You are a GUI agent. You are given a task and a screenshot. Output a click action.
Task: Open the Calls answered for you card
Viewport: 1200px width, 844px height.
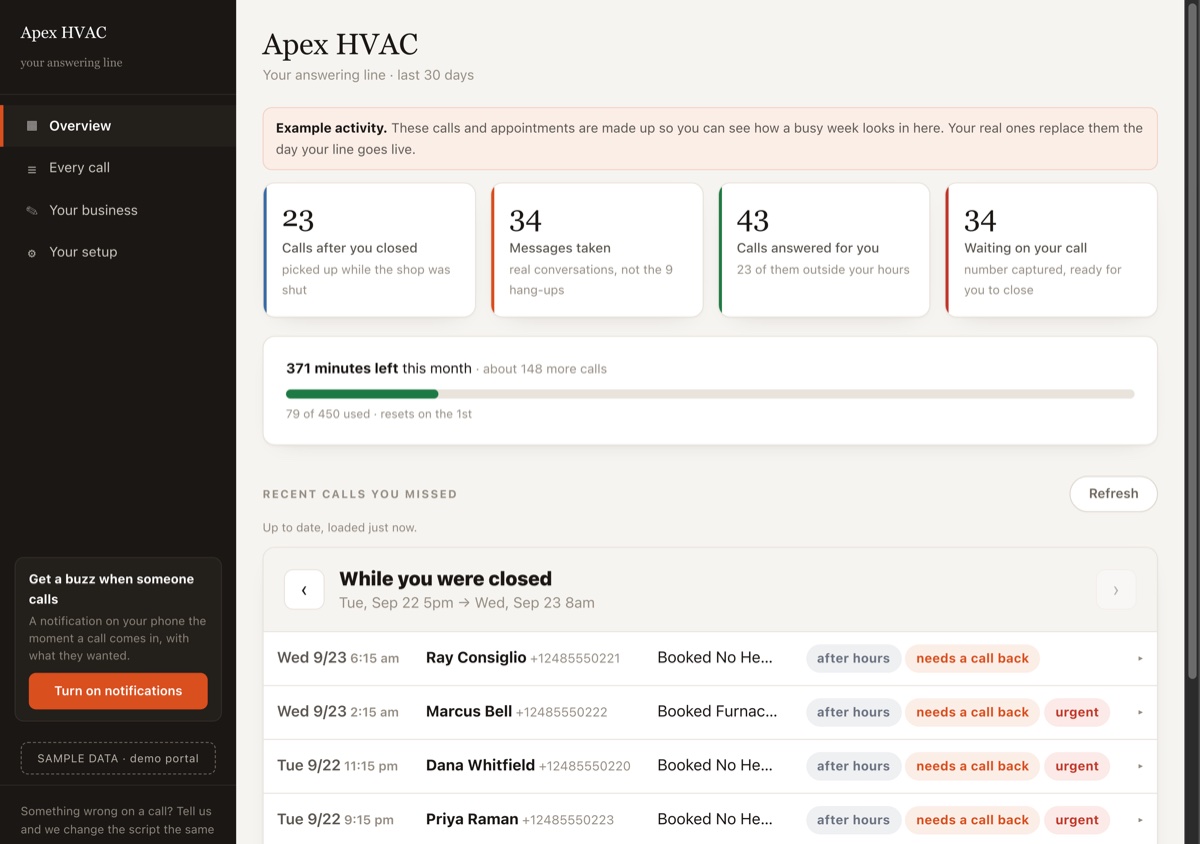click(824, 250)
